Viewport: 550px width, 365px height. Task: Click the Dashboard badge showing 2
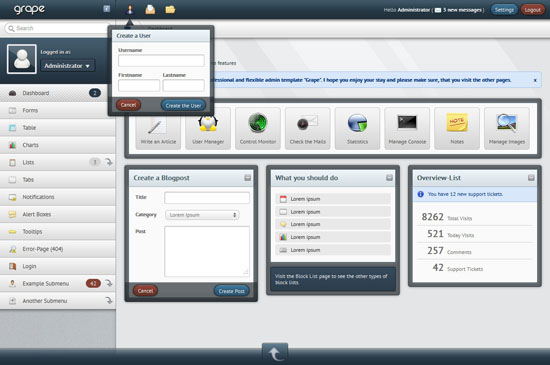(95, 93)
